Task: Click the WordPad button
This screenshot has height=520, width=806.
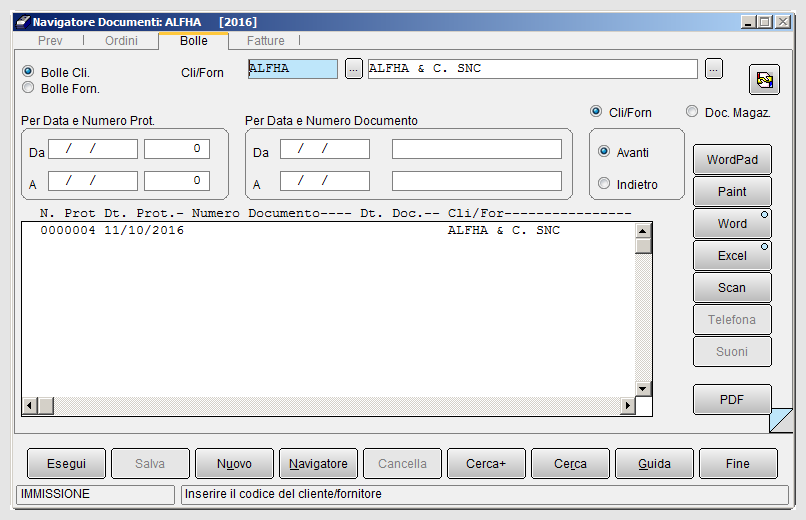Action: pos(732,160)
